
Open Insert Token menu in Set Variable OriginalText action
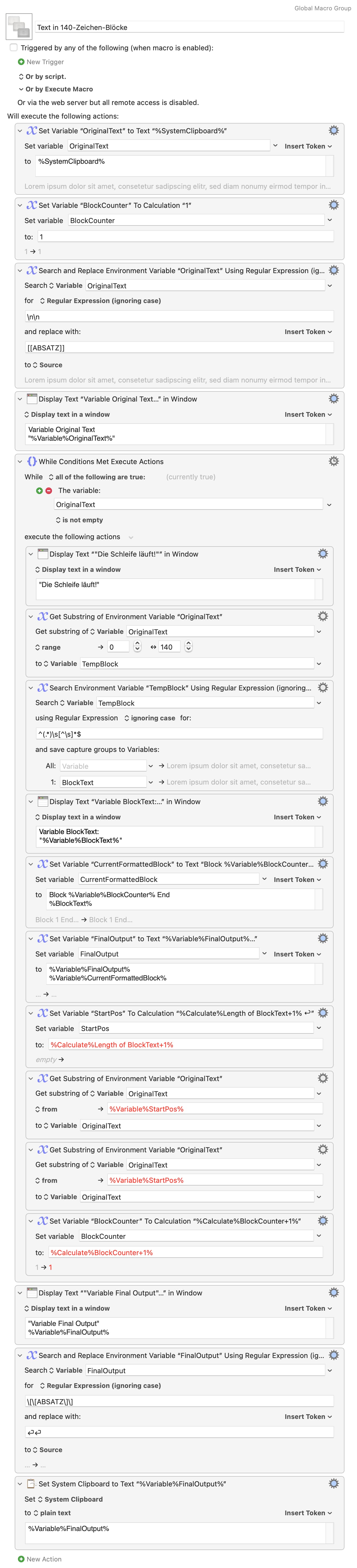coord(308,146)
